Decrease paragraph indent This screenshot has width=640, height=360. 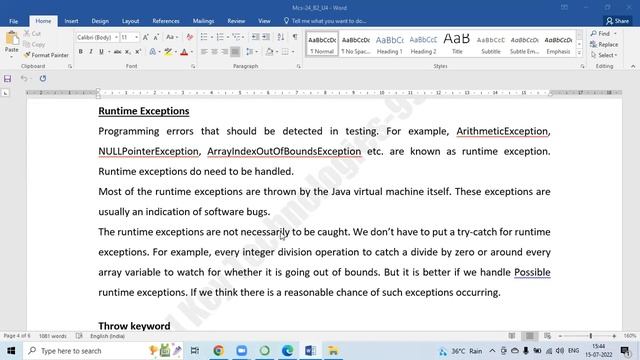pos(256,37)
